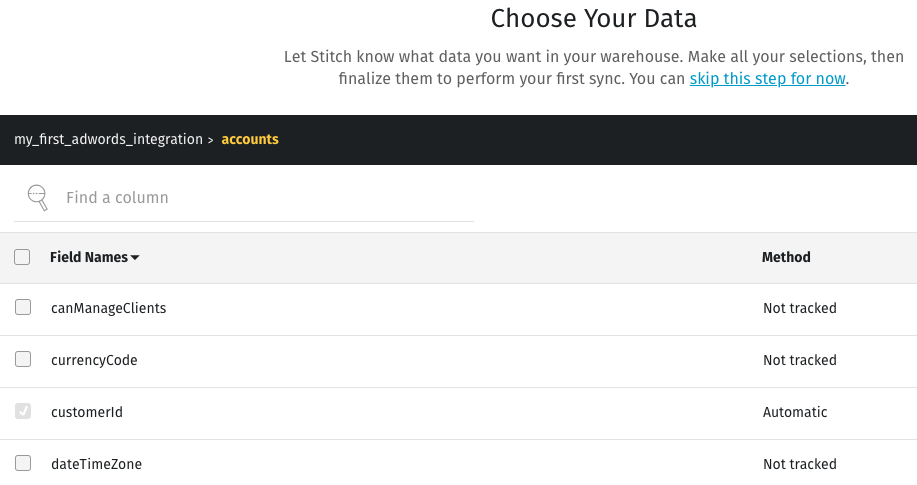
Task: Select the accounts breadcrumb item
Action: click(x=250, y=139)
